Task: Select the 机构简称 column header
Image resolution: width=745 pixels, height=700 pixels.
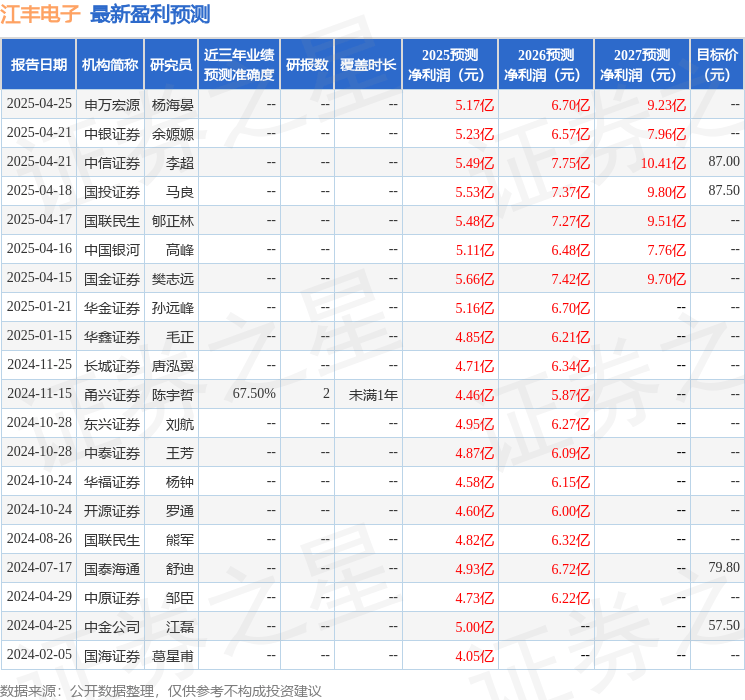Action: pyautogui.click(x=110, y=65)
